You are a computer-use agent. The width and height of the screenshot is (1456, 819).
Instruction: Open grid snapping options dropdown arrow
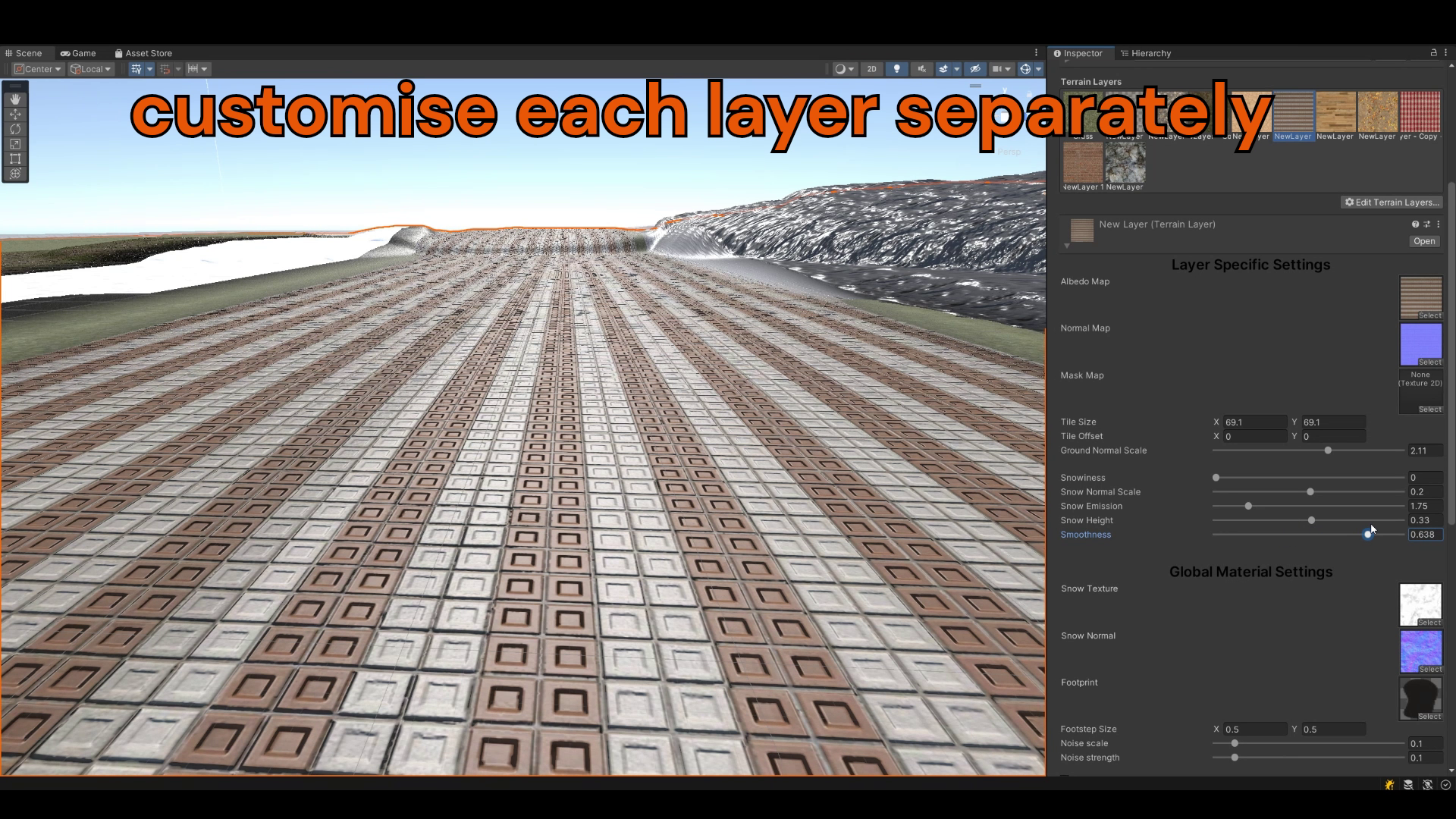(x=178, y=69)
